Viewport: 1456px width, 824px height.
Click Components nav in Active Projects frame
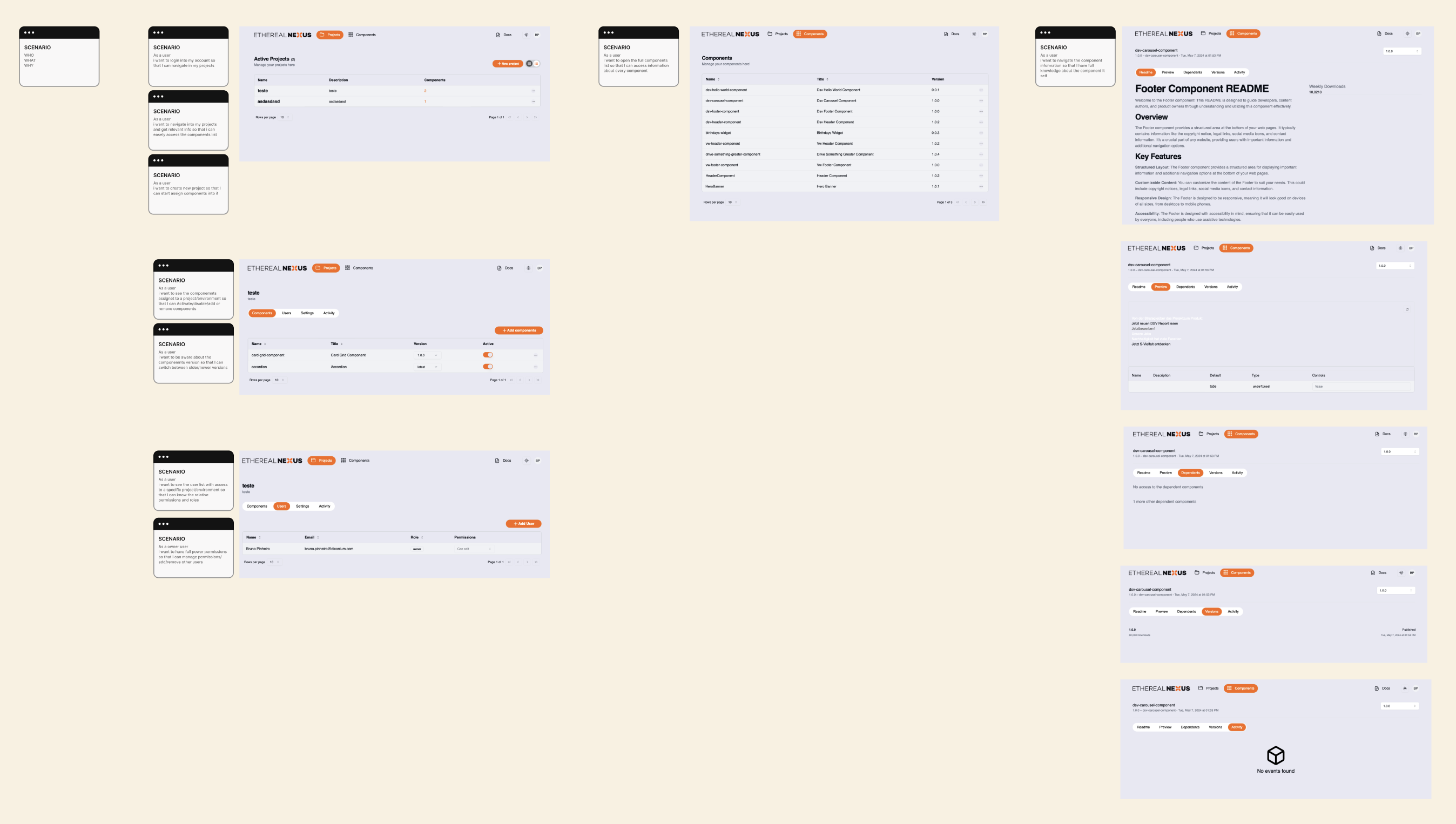(362, 35)
